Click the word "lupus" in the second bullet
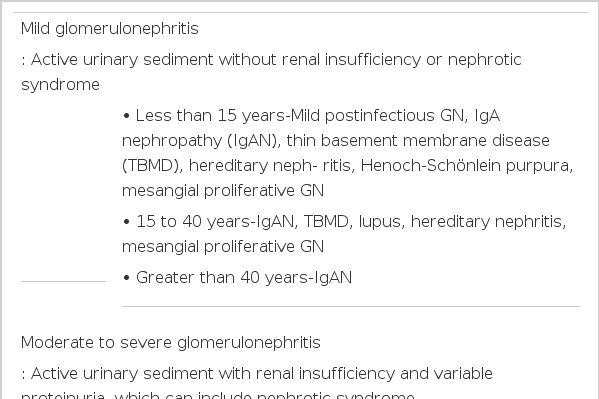599x399 pixels. (x=381, y=222)
